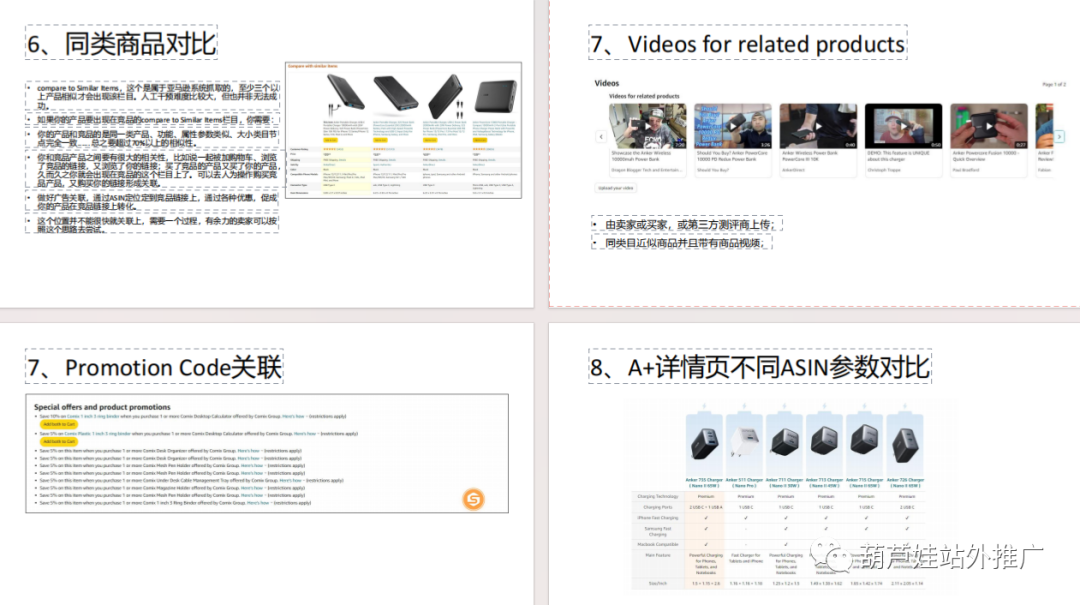Screen dimensions: 1080x605
Task: Click the "Charging Technology" row label
Action: pyautogui.click(x=658, y=496)
